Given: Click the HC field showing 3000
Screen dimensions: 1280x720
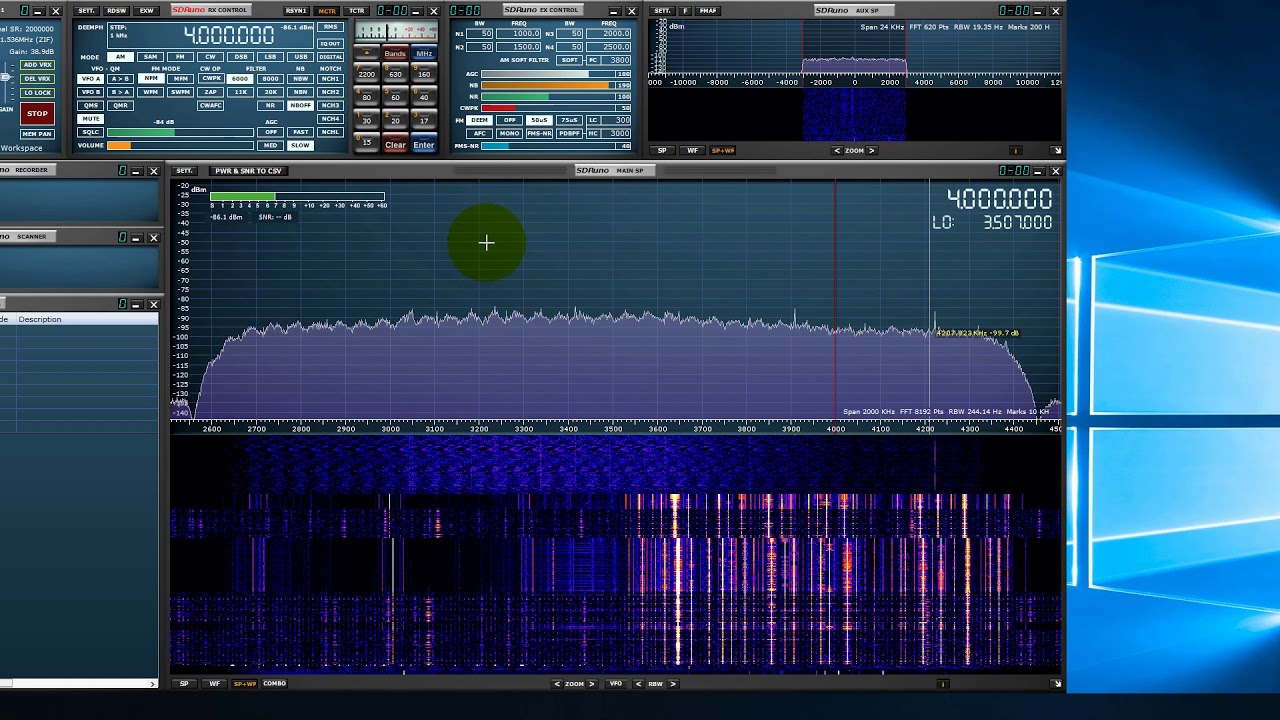Looking at the screenshot, I should coord(616,133).
